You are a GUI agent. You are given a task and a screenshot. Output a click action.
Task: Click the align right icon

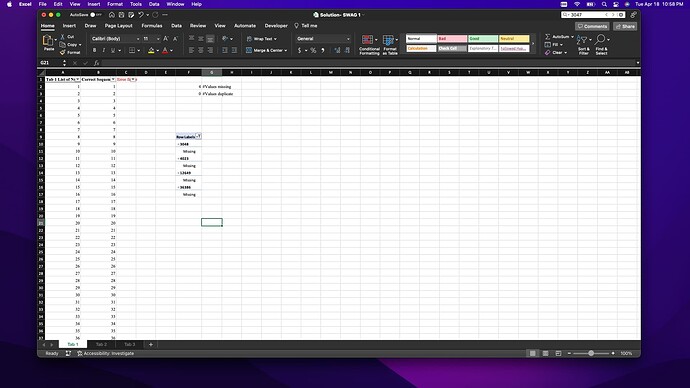coord(210,50)
